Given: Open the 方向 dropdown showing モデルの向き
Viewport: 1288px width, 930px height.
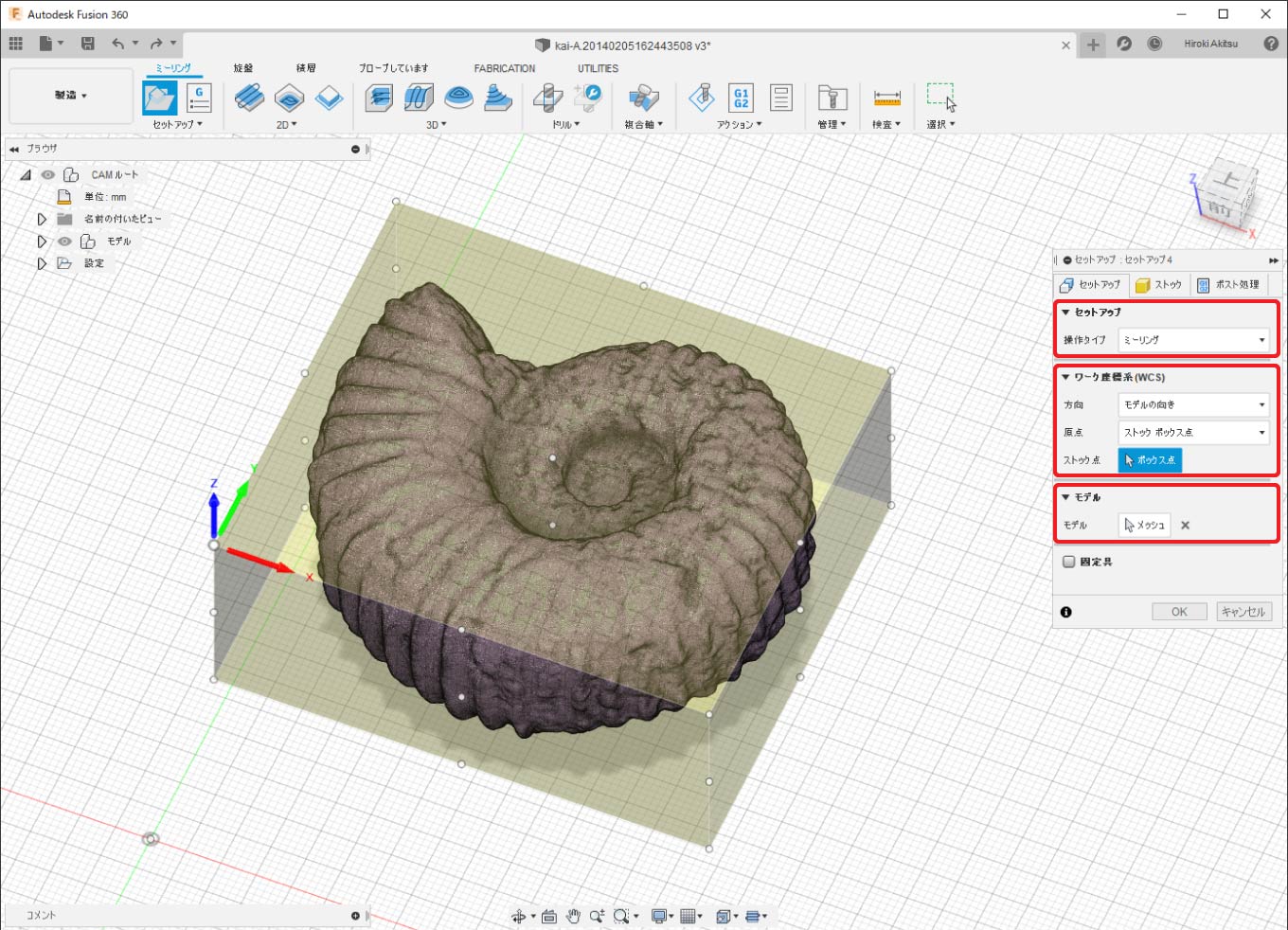Looking at the screenshot, I should 1193,404.
